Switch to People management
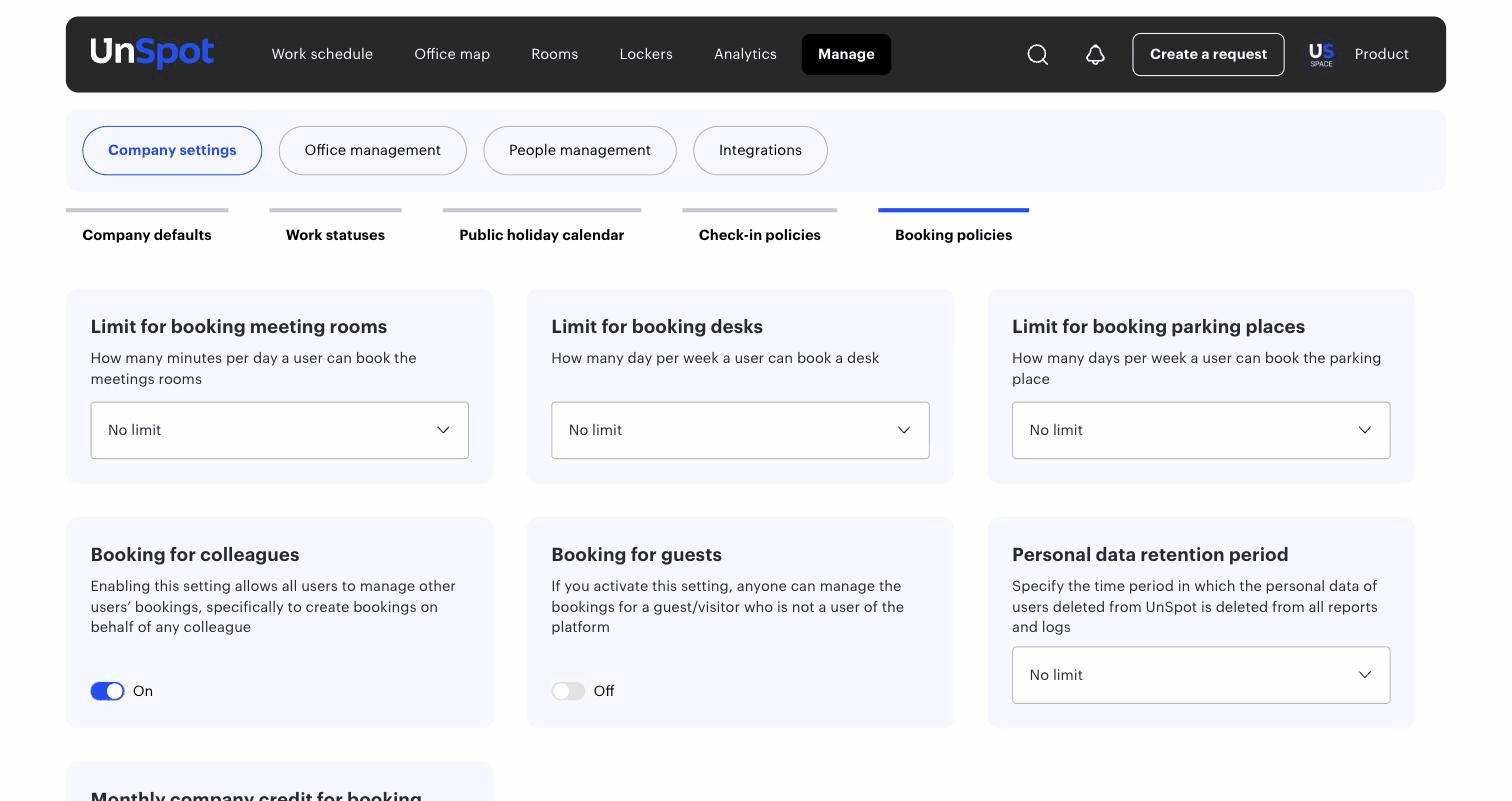Screen dimensions: 1512x801 (x=580, y=150)
